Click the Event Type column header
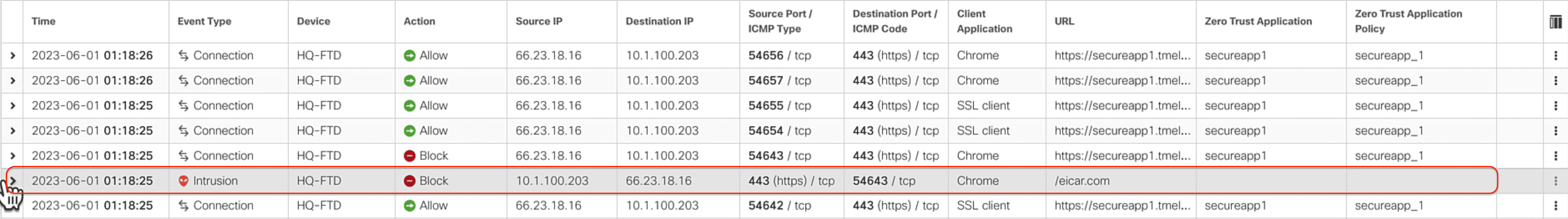 tap(204, 21)
